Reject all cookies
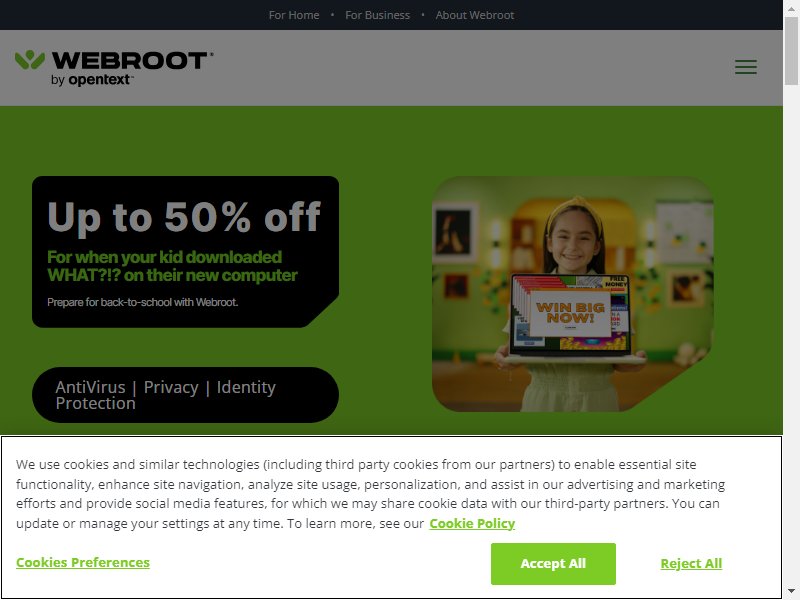This screenshot has width=800, height=600. [691, 563]
